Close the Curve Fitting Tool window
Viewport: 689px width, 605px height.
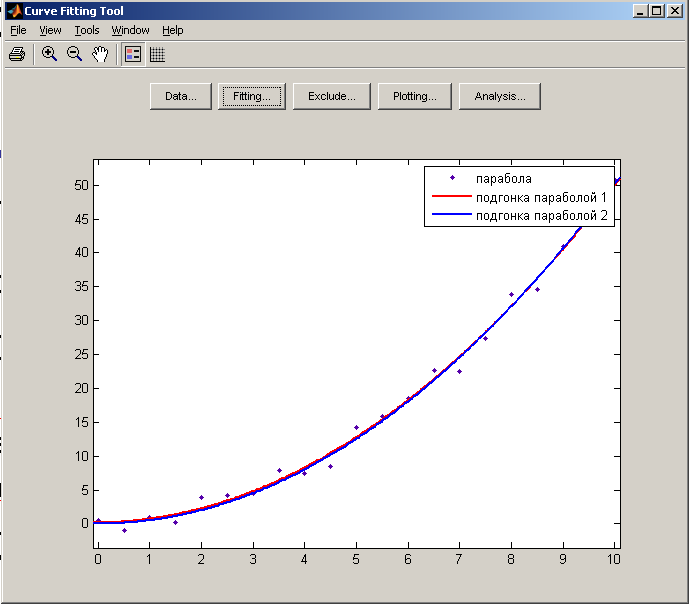(x=674, y=11)
